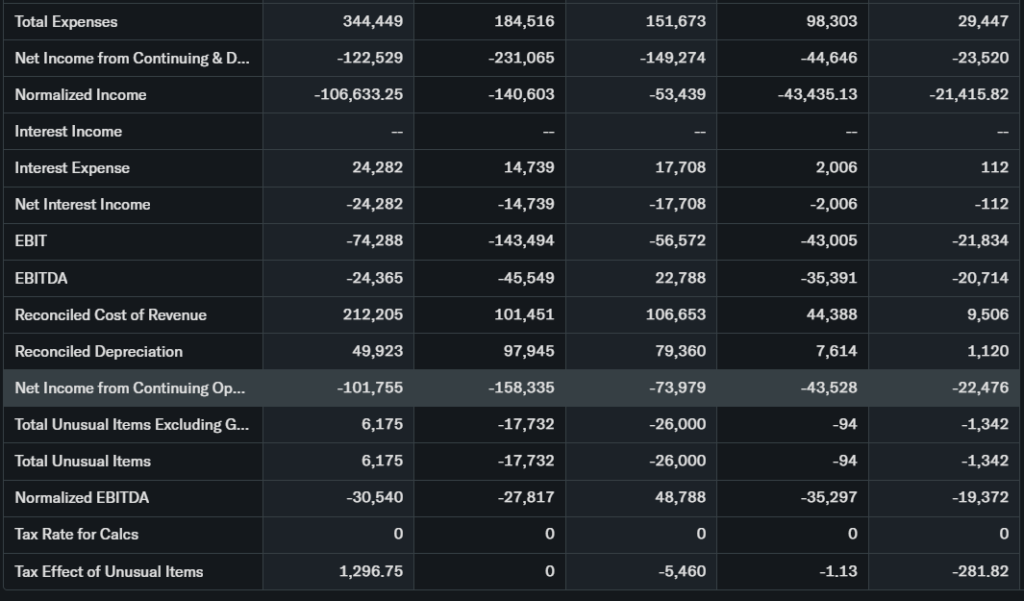Select the 22,788 EBITDA cell
Viewport: 1024px width, 601px height.
pos(680,278)
